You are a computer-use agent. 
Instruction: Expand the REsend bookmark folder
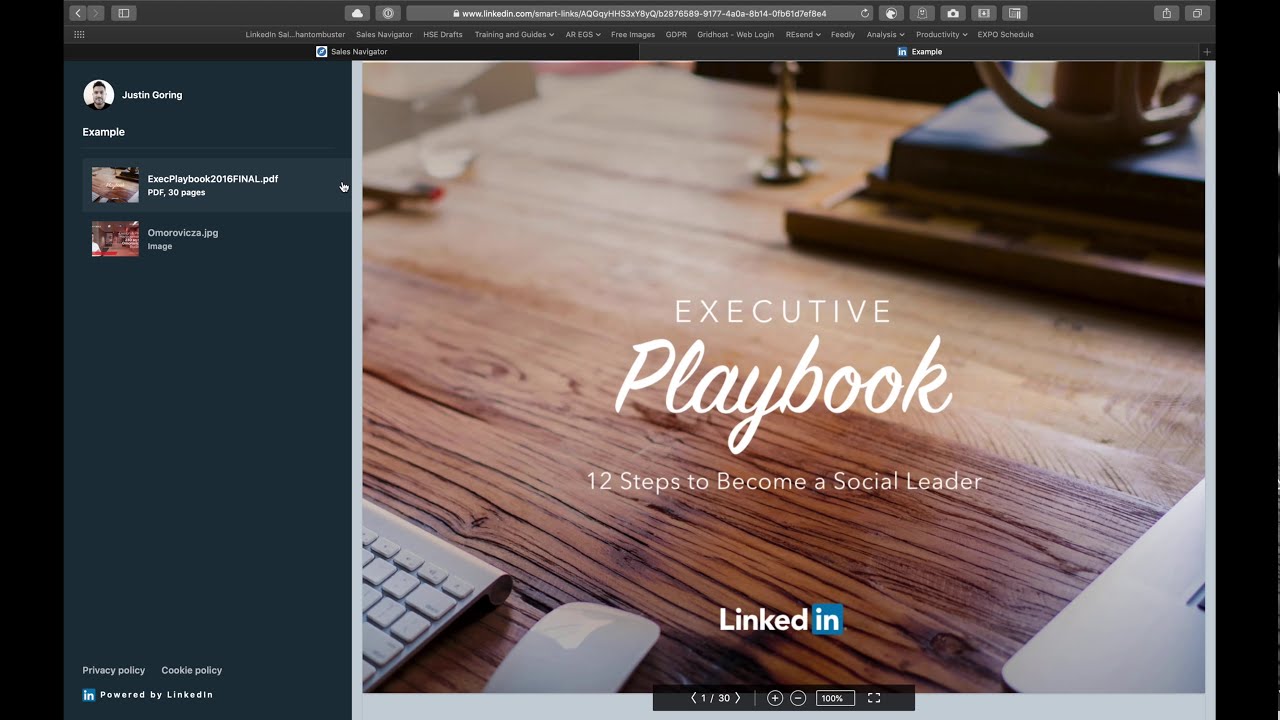(x=803, y=34)
